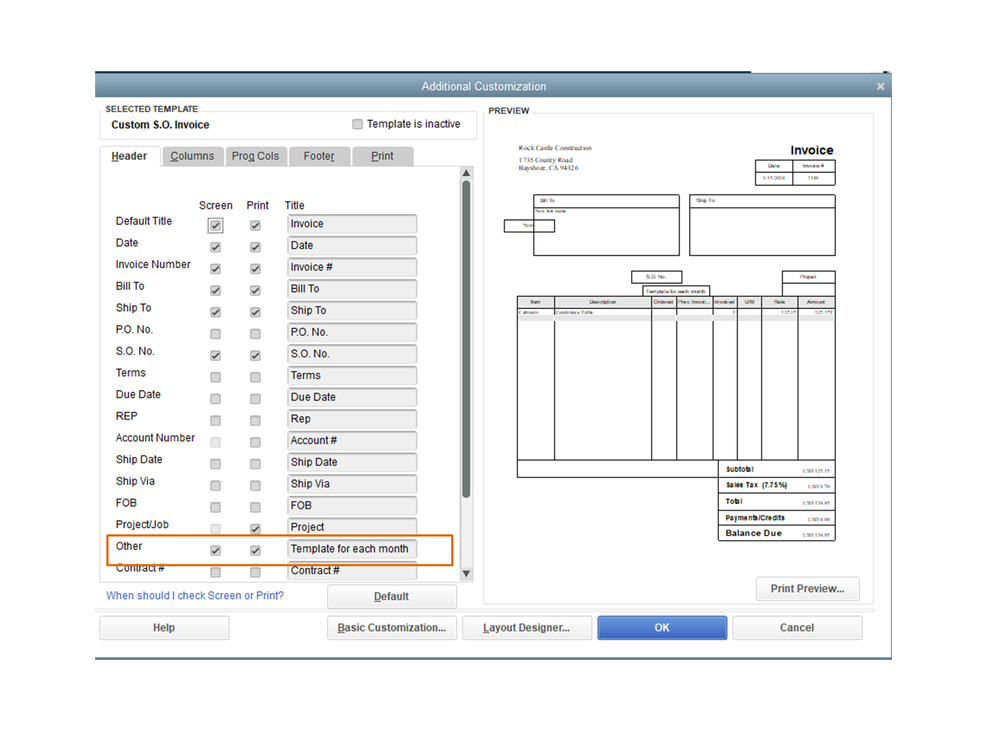Close the Additional Customization dialog
The width and height of the screenshot is (999, 749).
click(x=880, y=87)
